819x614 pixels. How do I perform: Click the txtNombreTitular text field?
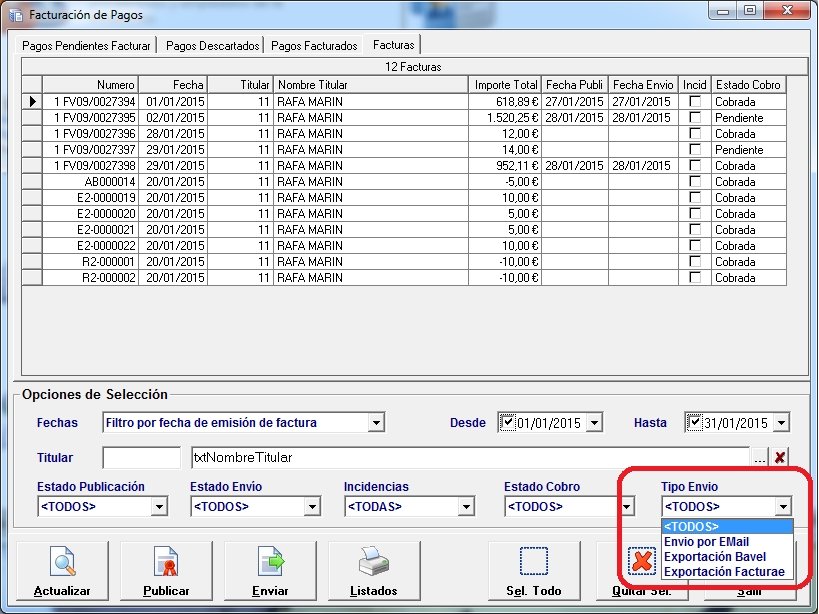(470, 458)
